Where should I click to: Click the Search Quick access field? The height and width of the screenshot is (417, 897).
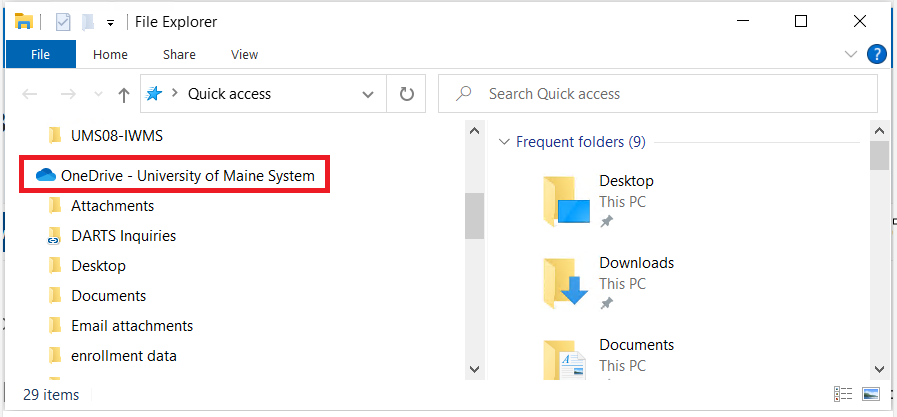[x=658, y=94]
